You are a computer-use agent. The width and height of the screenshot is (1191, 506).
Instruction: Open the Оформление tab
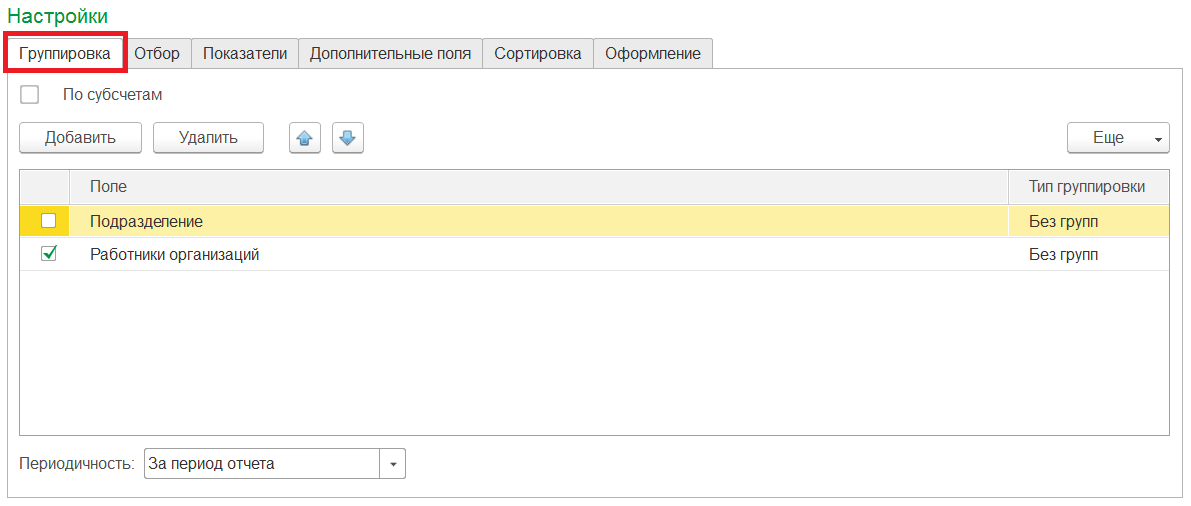[652, 54]
